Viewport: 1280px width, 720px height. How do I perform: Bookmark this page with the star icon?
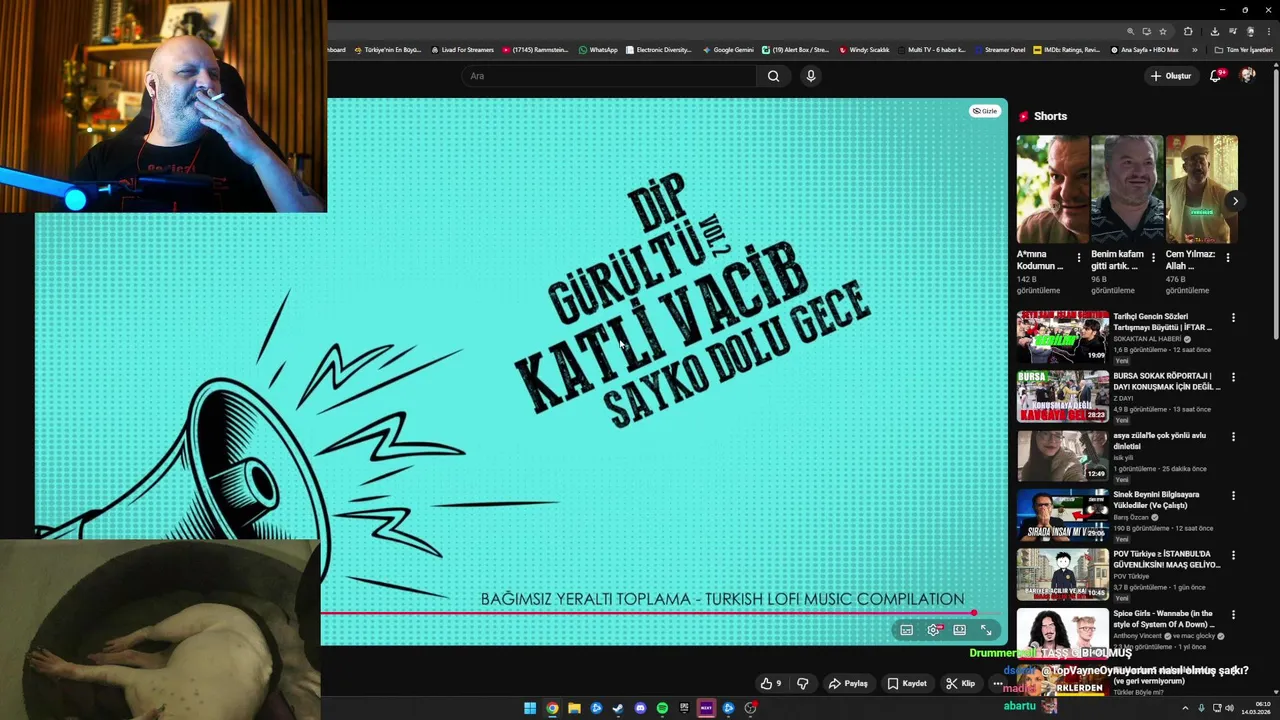pos(1162,32)
